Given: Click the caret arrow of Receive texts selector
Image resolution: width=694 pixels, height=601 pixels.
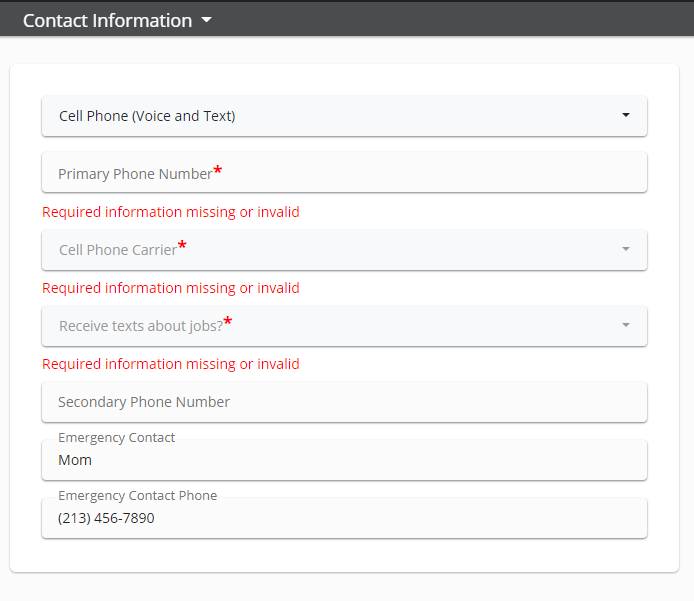Looking at the screenshot, I should (x=626, y=325).
